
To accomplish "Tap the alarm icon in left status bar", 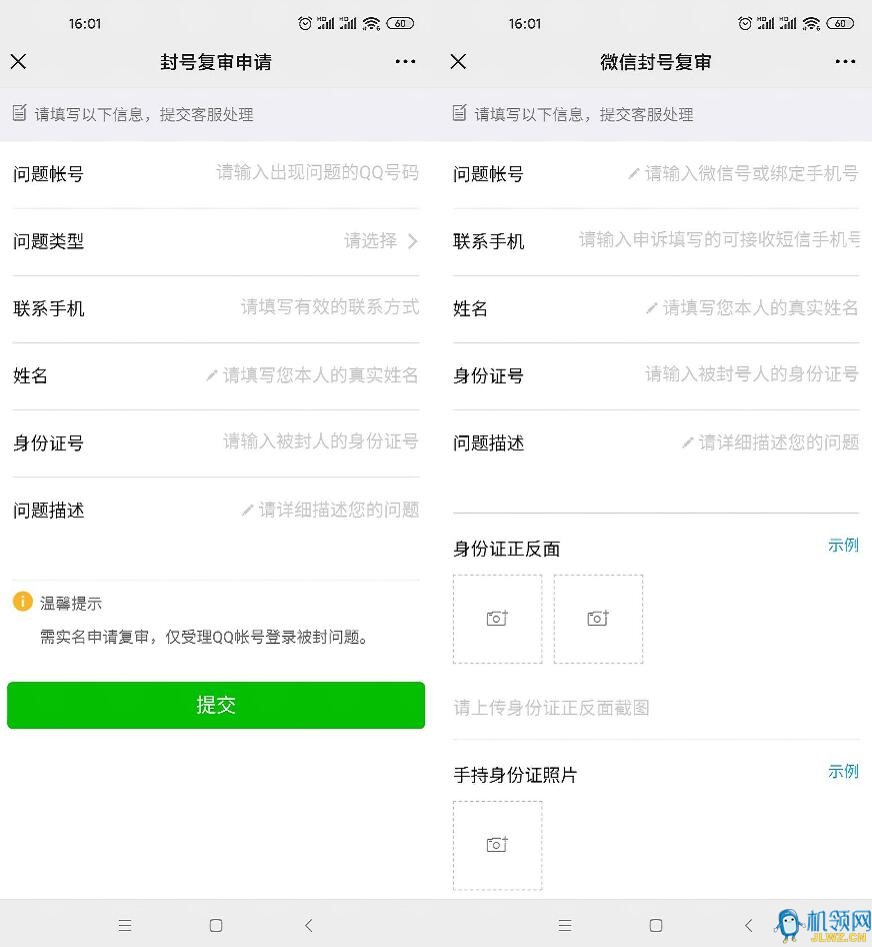I will (x=305, y=23).
